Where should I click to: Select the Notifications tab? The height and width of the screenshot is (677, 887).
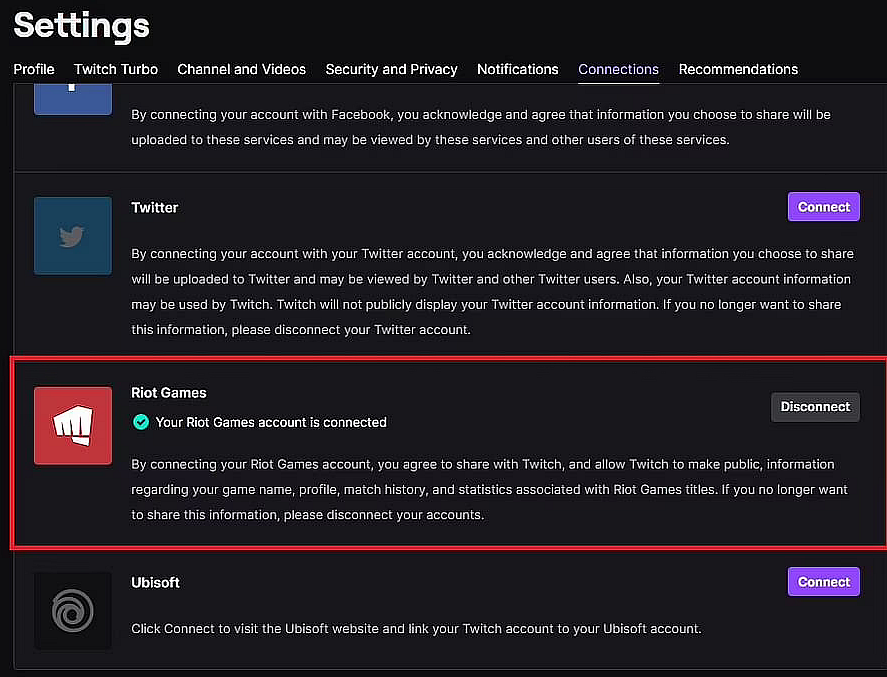coord(518,69)
